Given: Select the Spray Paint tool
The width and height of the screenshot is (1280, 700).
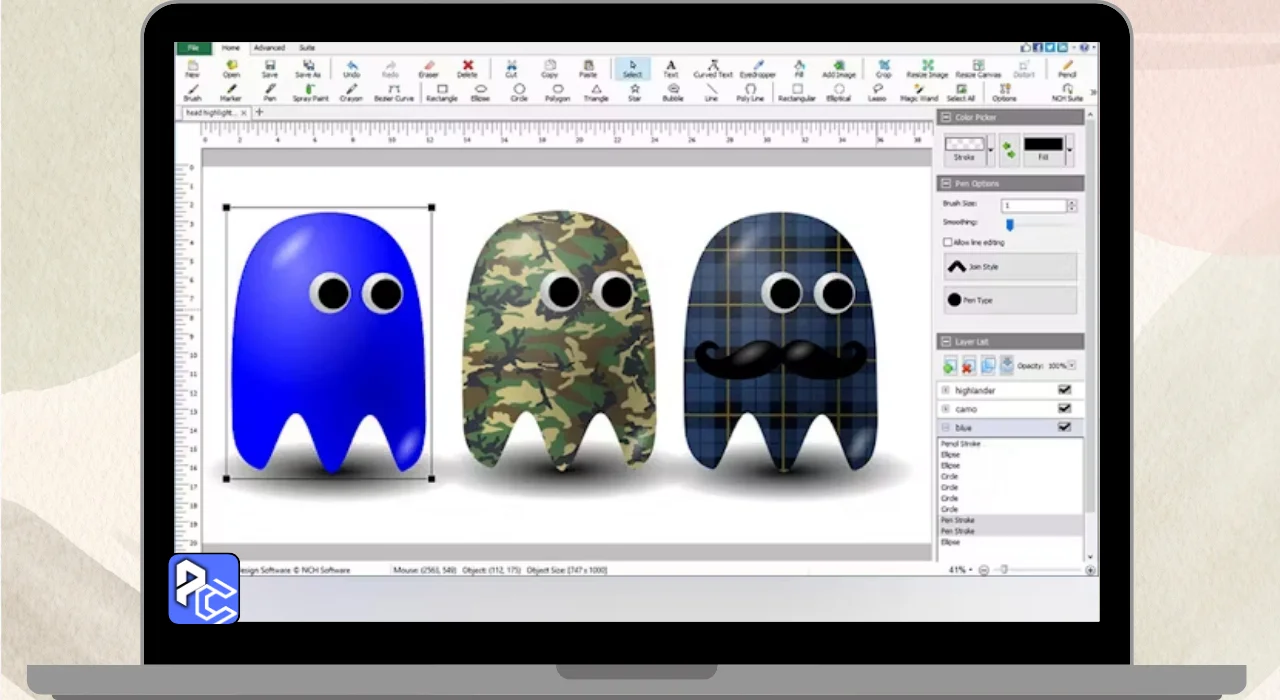Looking at the screenshot, I should (310, 92).
